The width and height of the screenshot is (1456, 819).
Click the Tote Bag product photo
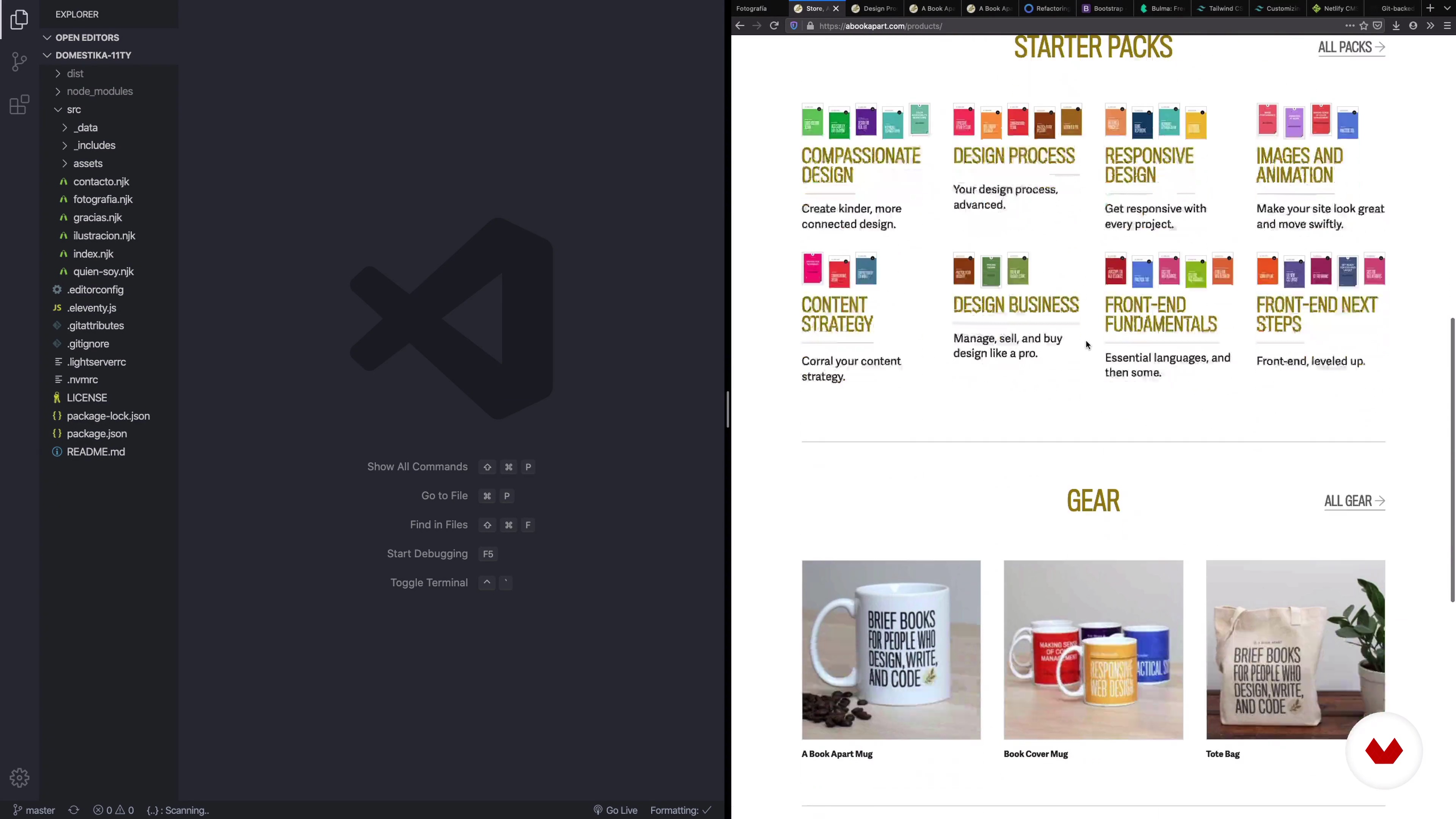click(1296, 650)
